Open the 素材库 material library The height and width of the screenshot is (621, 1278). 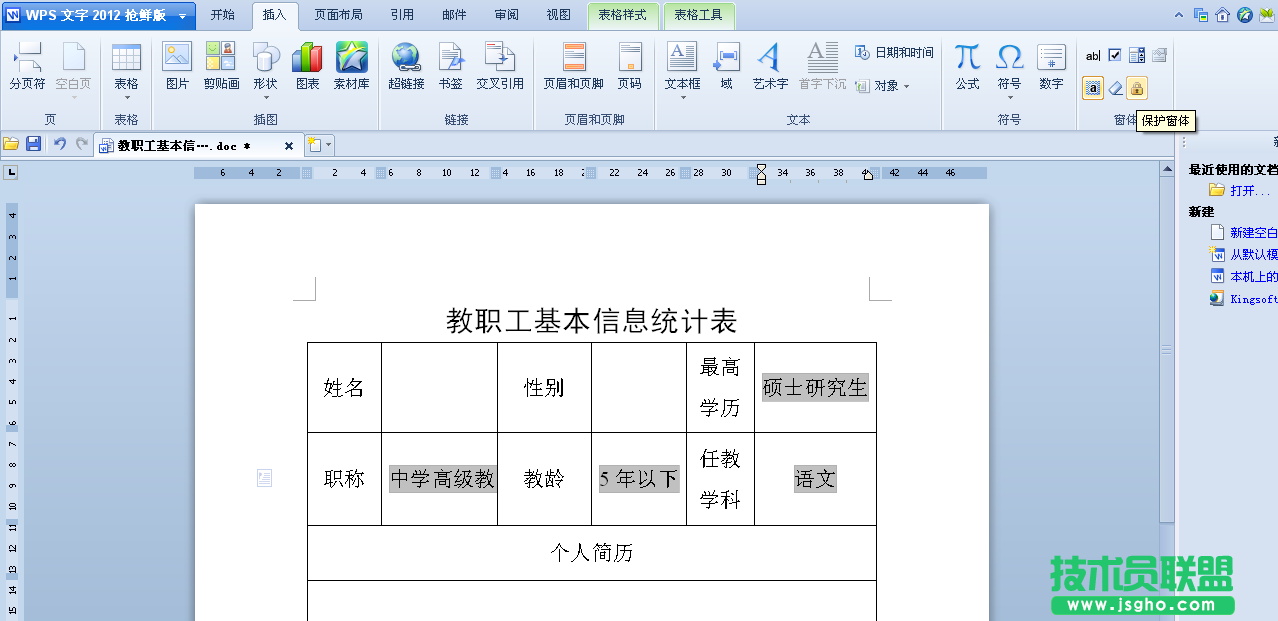point(351,66)
